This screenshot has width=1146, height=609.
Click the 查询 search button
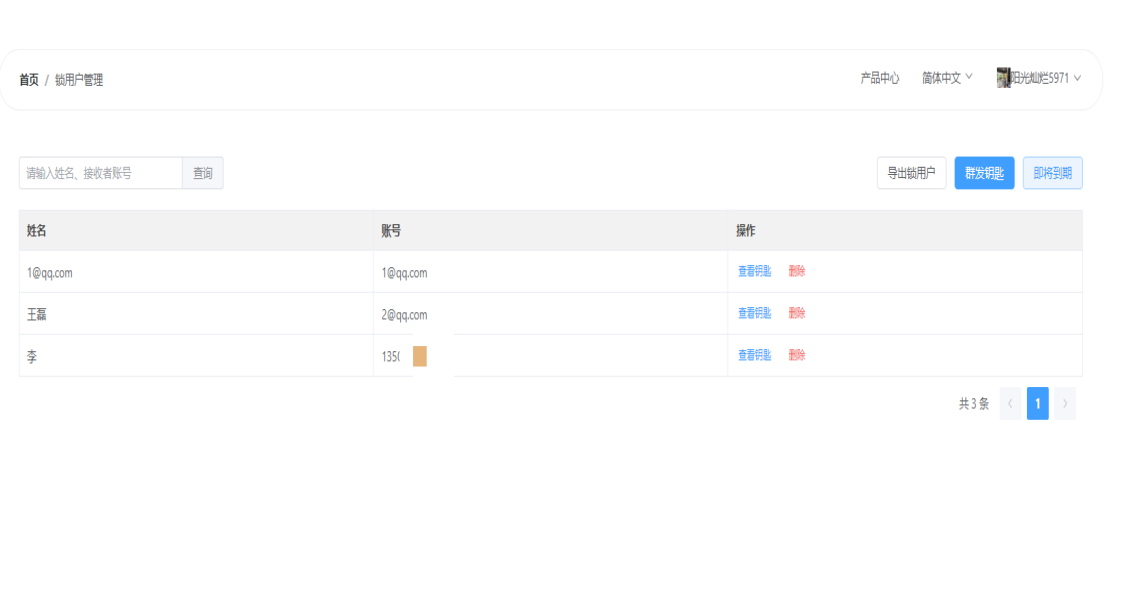coord(203,173)
